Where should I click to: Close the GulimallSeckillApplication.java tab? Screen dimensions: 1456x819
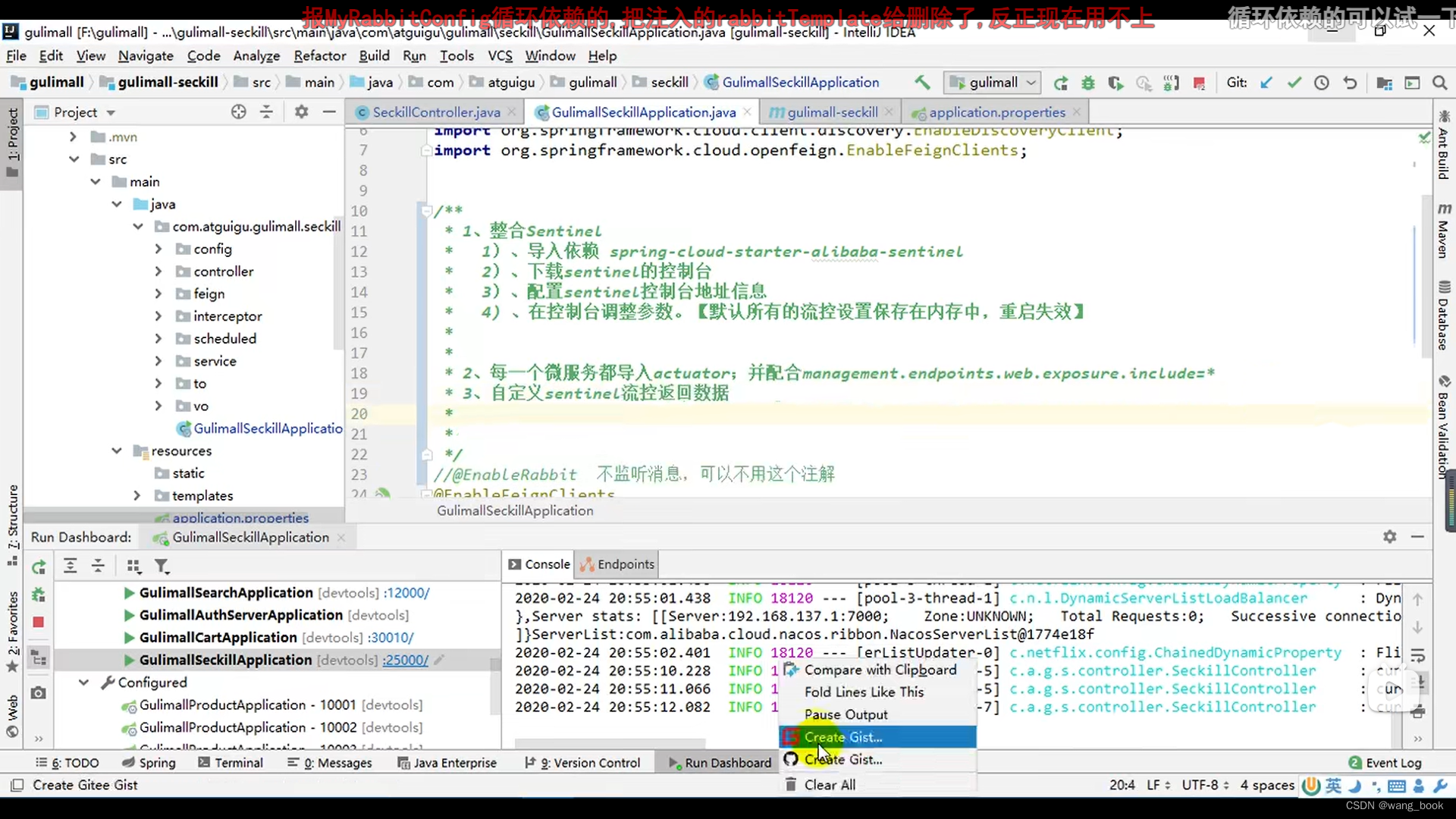pyautogui.click(x=747, y=112)
